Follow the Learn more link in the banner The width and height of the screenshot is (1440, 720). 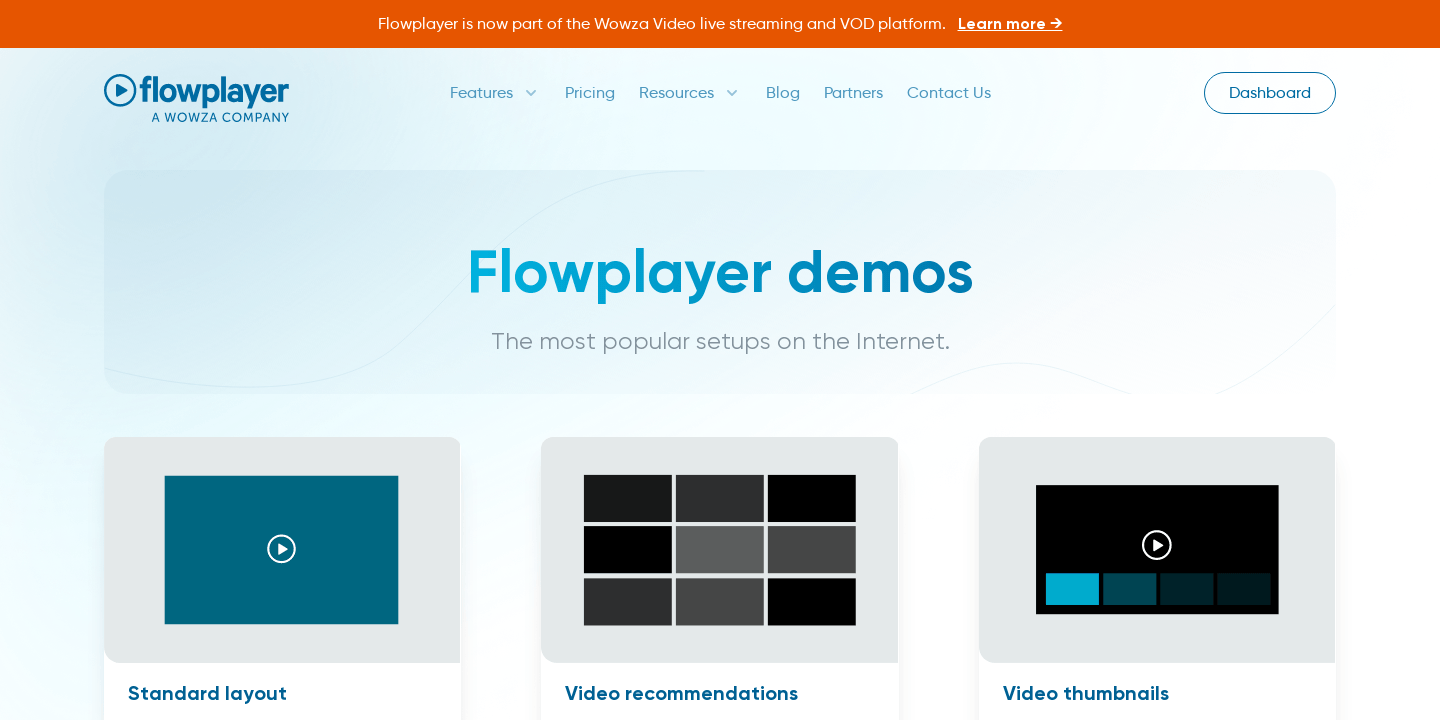(x=1010, y=24)
